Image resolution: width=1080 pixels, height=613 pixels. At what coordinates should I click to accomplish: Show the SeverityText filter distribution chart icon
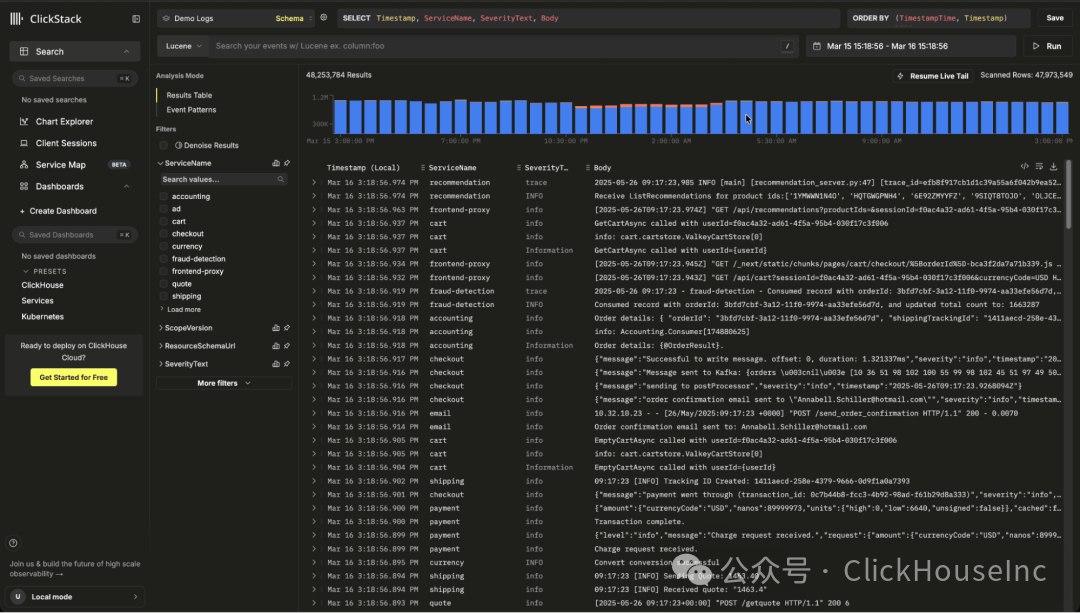point(276,364)
